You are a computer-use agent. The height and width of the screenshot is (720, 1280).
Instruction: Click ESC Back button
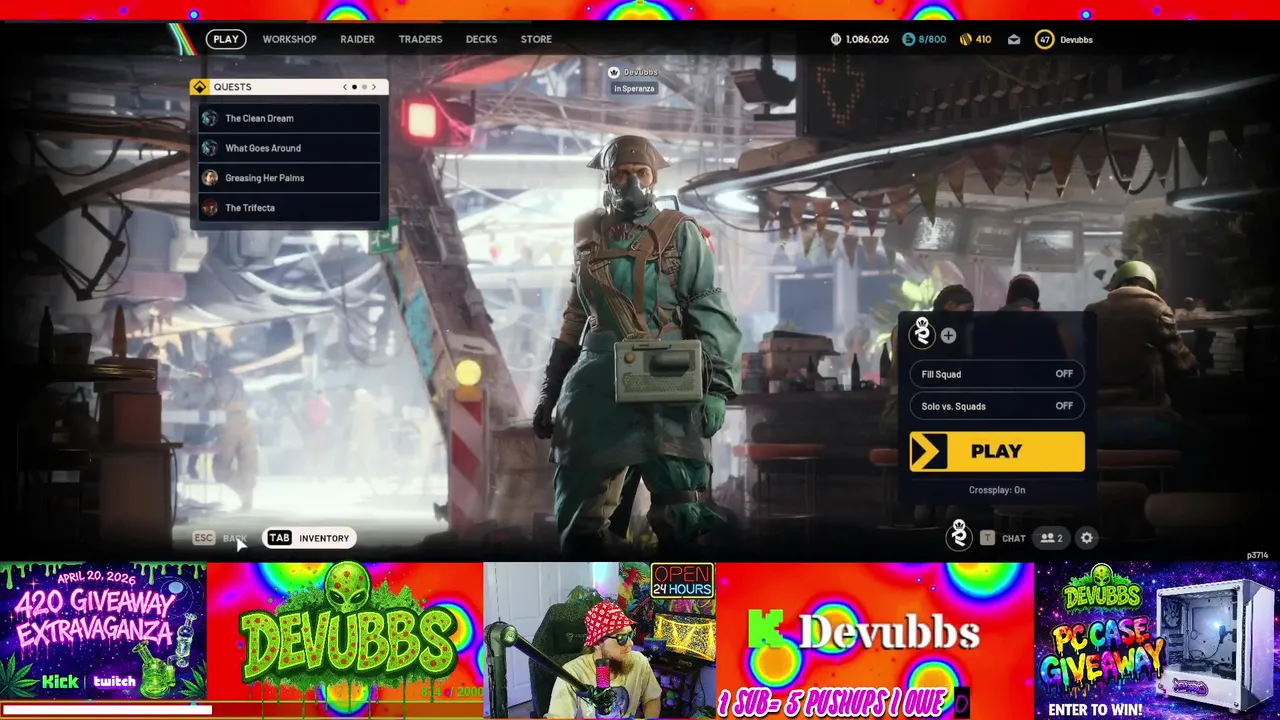[220, 538]
